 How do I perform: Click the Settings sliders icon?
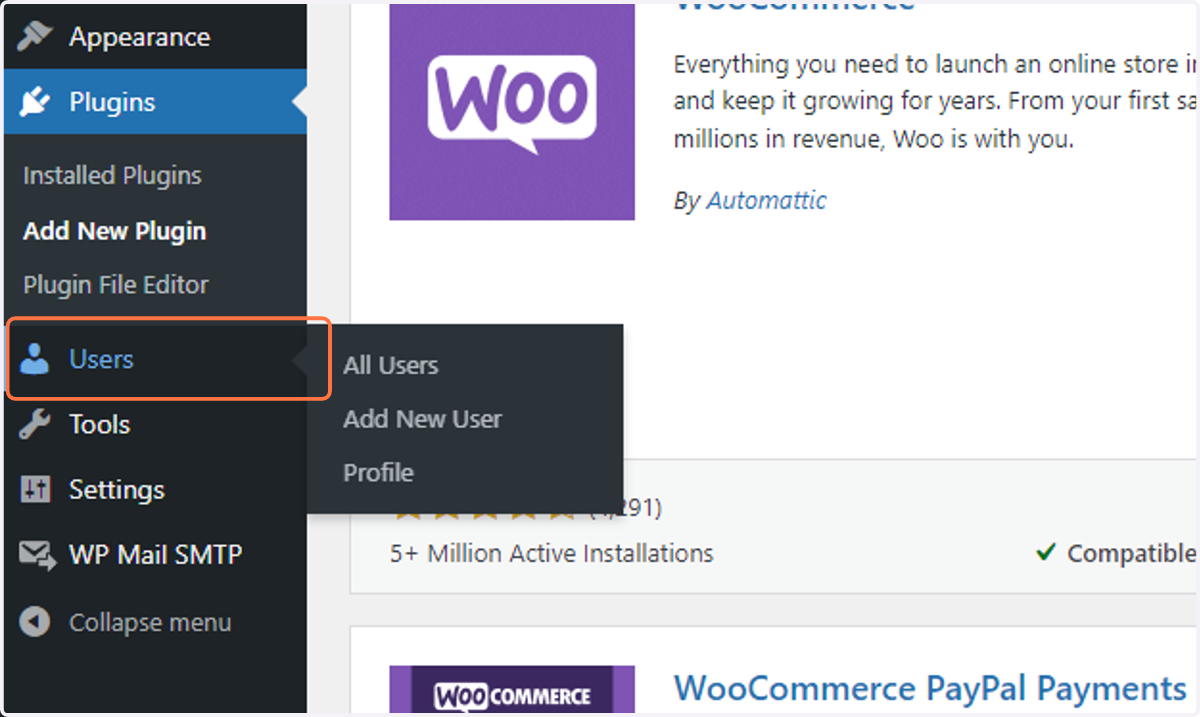35,490
